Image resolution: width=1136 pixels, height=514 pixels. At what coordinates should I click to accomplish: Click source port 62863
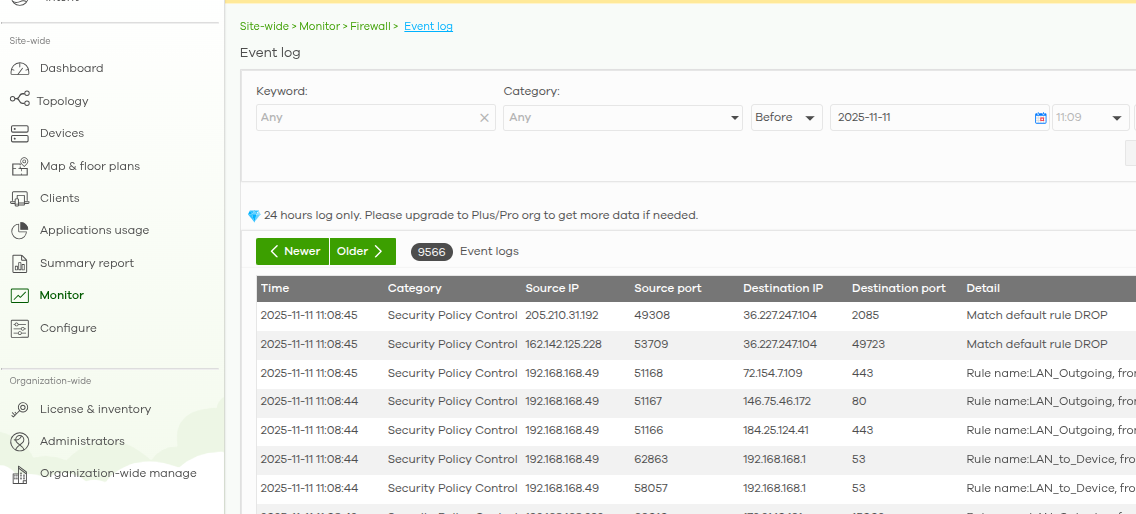(x=651, y=460)
